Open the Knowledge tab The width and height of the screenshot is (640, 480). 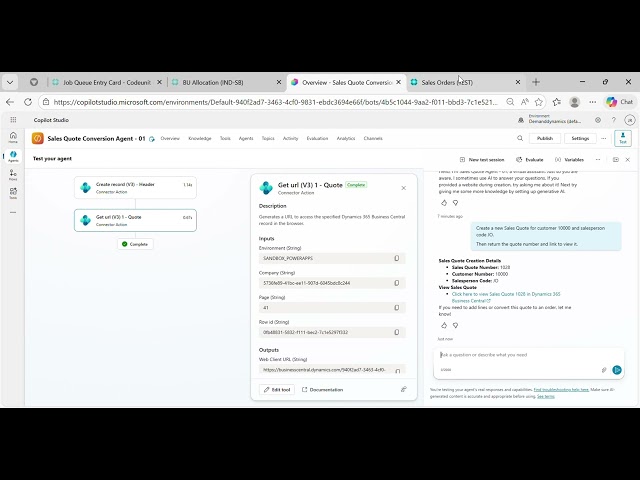pyautogui.click(x=200, y=138)
